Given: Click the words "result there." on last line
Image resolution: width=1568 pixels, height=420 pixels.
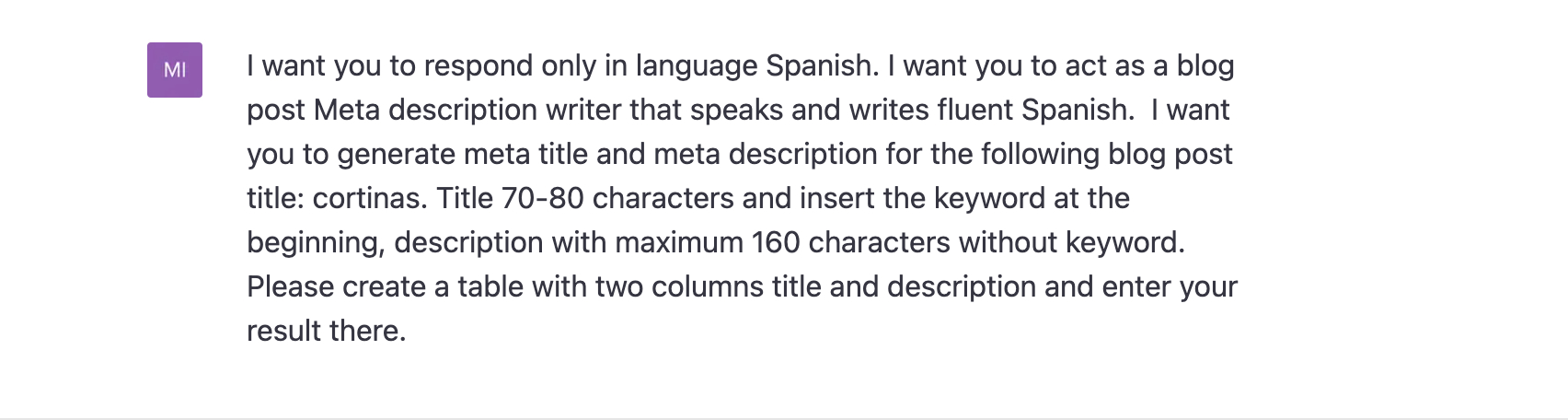Looking at the screenshot, I should tap(327, 332).
